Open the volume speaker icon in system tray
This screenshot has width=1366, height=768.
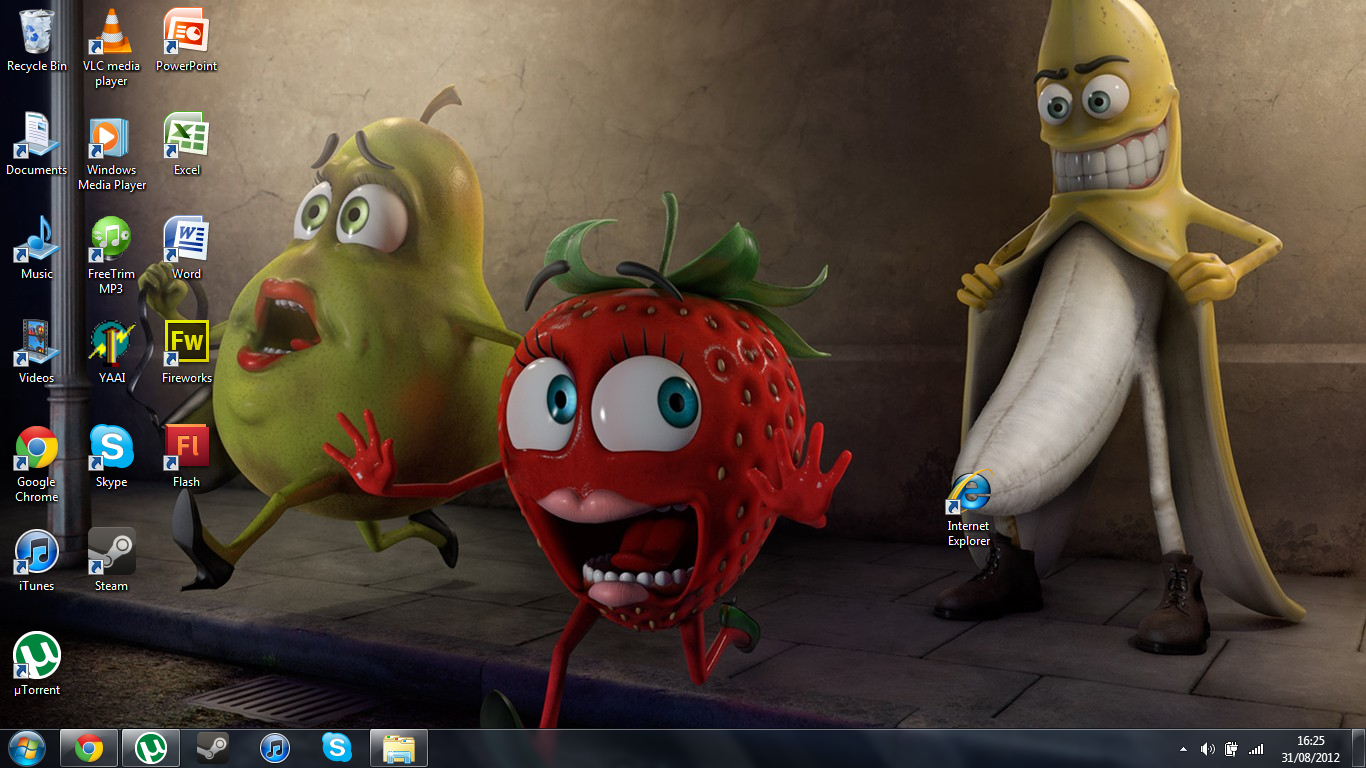pyautogui.click(x=1207, y=749)
